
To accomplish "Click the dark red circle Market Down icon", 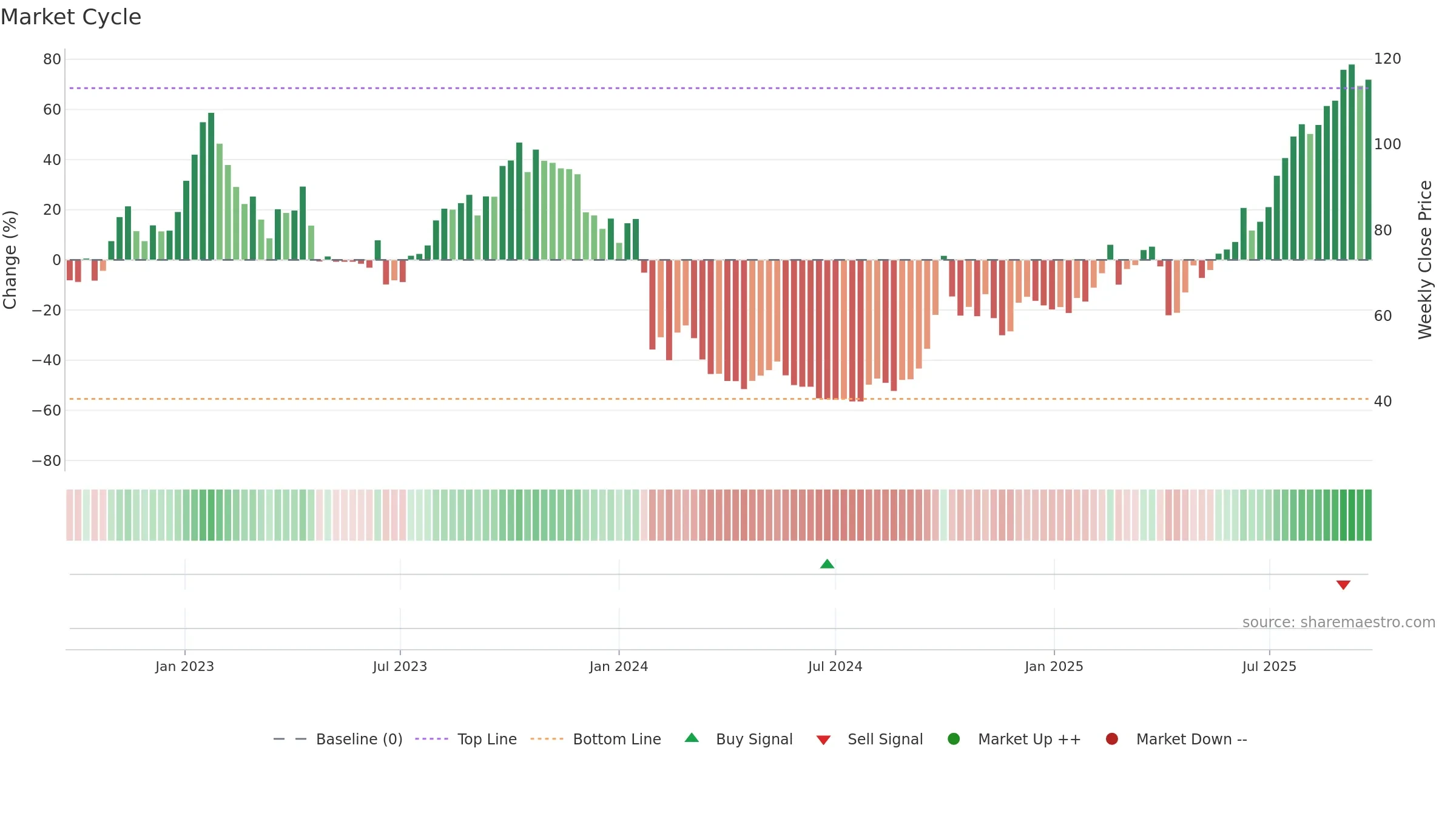I will tap(1112, 739).
